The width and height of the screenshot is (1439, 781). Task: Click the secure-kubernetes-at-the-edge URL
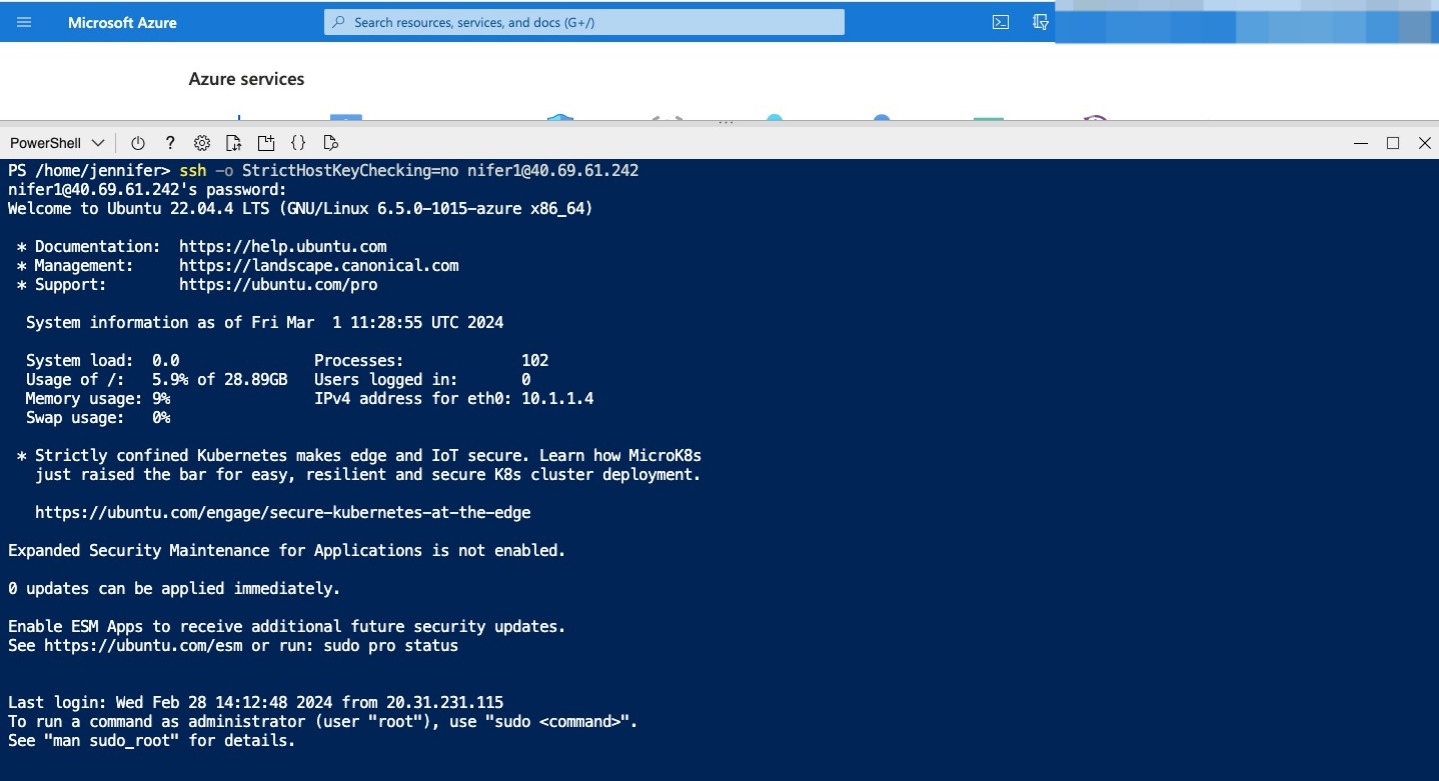(x=283, y=512)
